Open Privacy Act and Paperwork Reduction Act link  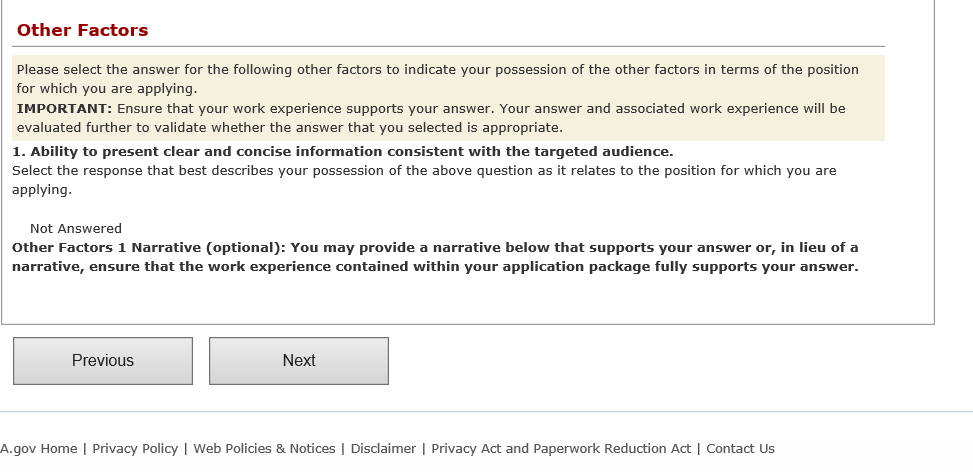tap(561, 449)
